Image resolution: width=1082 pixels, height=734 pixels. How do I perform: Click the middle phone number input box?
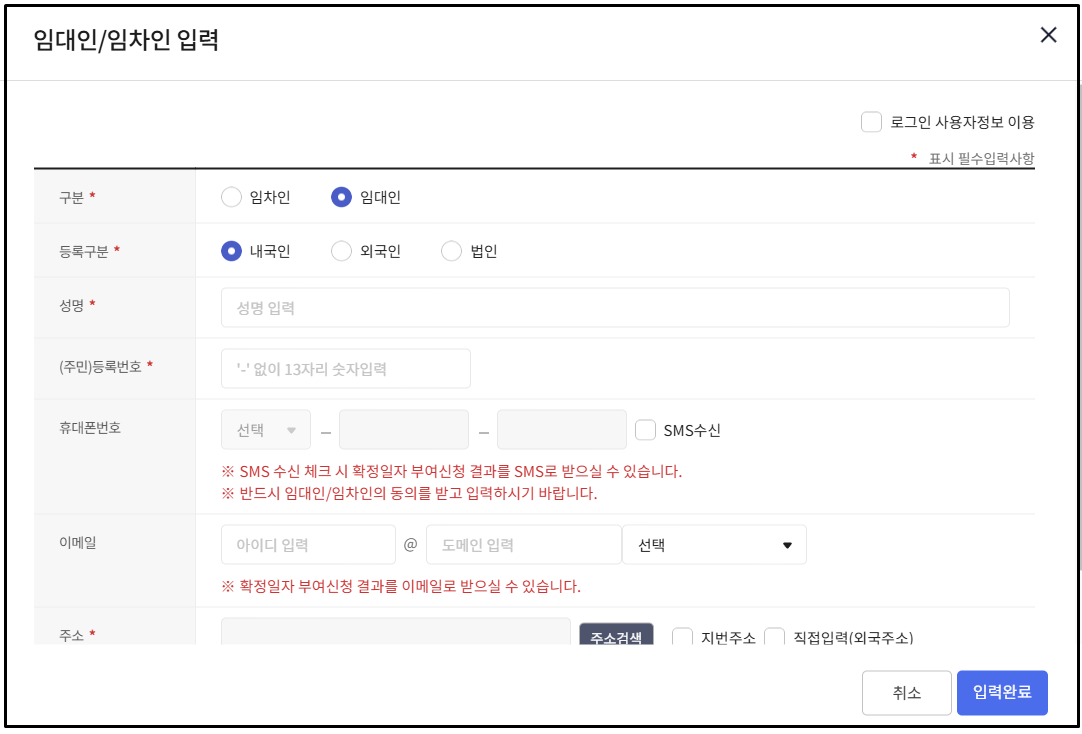(x=404, y=429)
